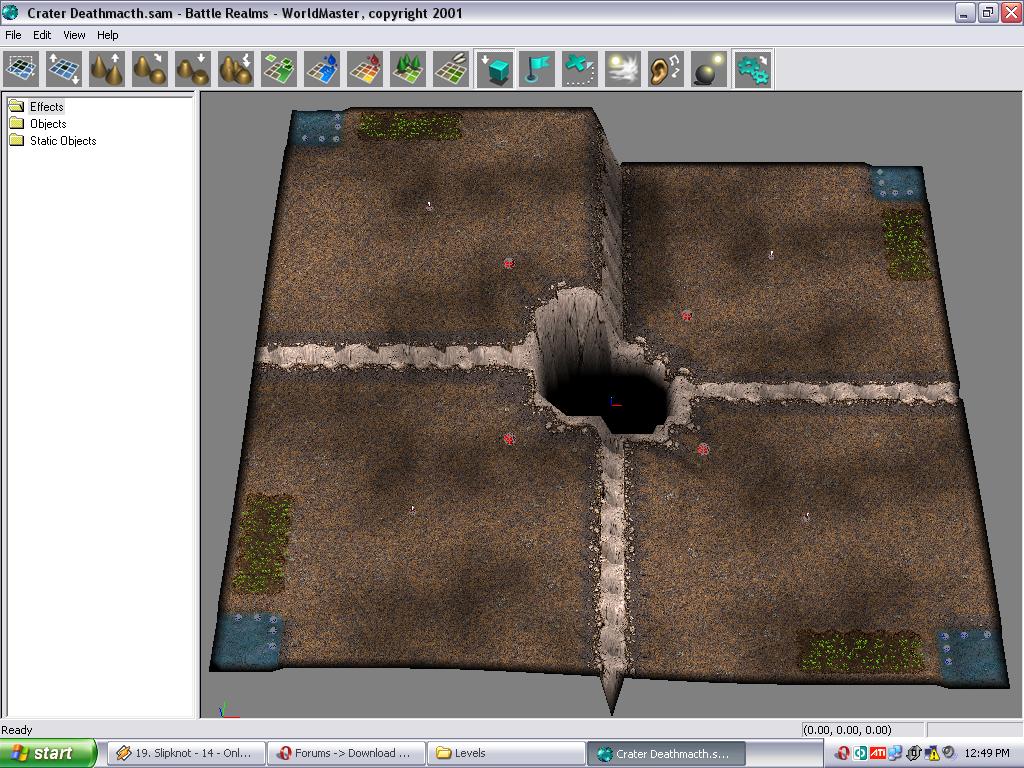The image size is (1024, 768).
Task: Open the teal gears settings tool
Action: [x=752, y=69]
